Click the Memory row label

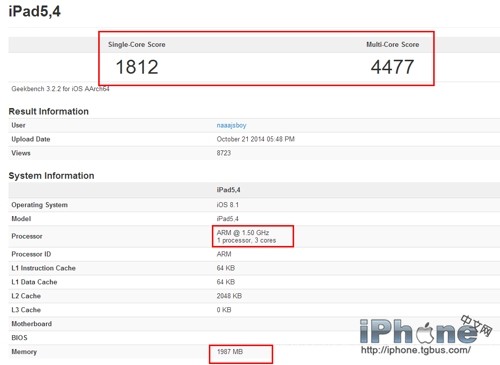click(x=24, y=352)
